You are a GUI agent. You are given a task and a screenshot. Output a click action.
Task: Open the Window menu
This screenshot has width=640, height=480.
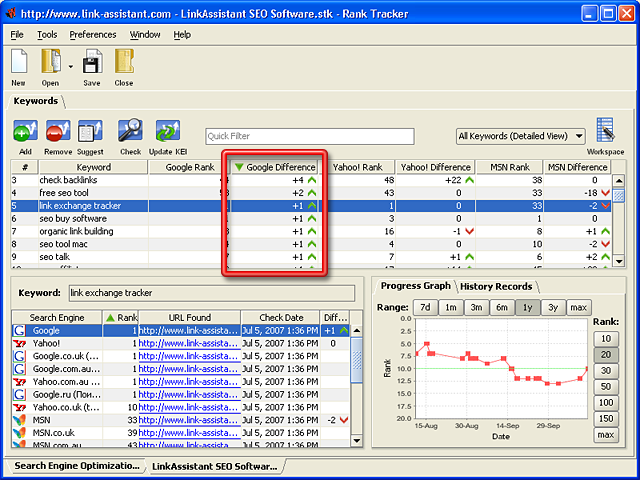145,35
